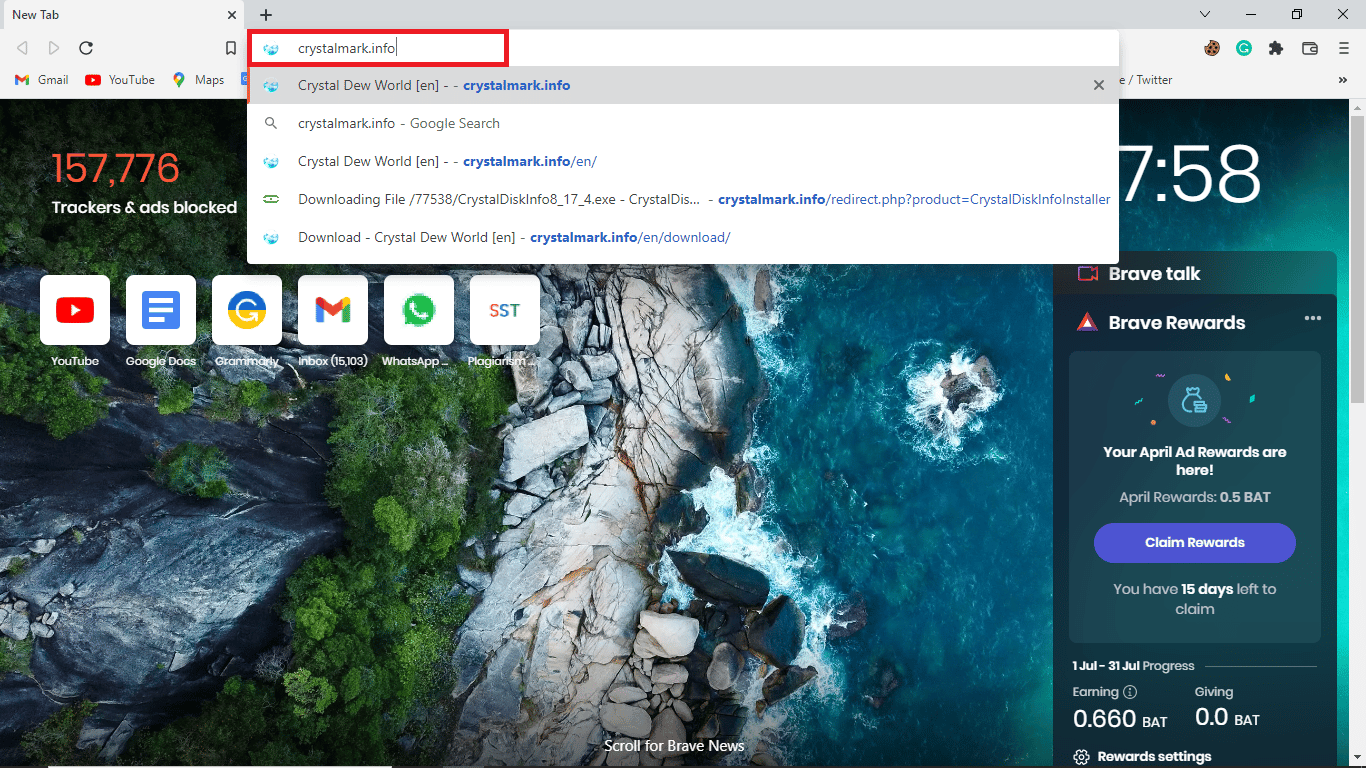Viewport: 1366px width, 768px height.
Task: Open Brave Rewards three-dot options menu
Action: [x=1312, y=319]
